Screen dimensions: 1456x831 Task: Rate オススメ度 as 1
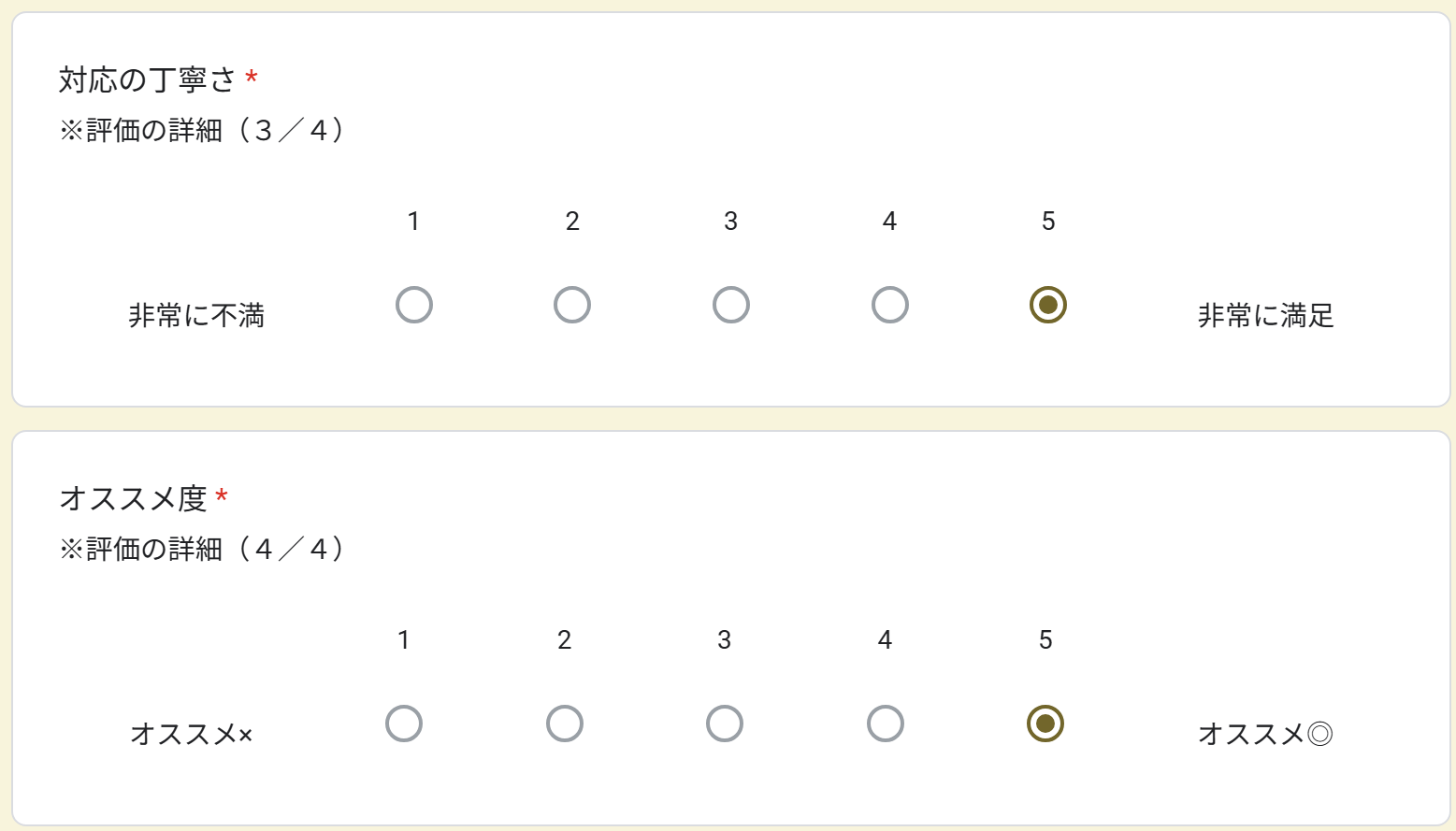tap(404, 724)
